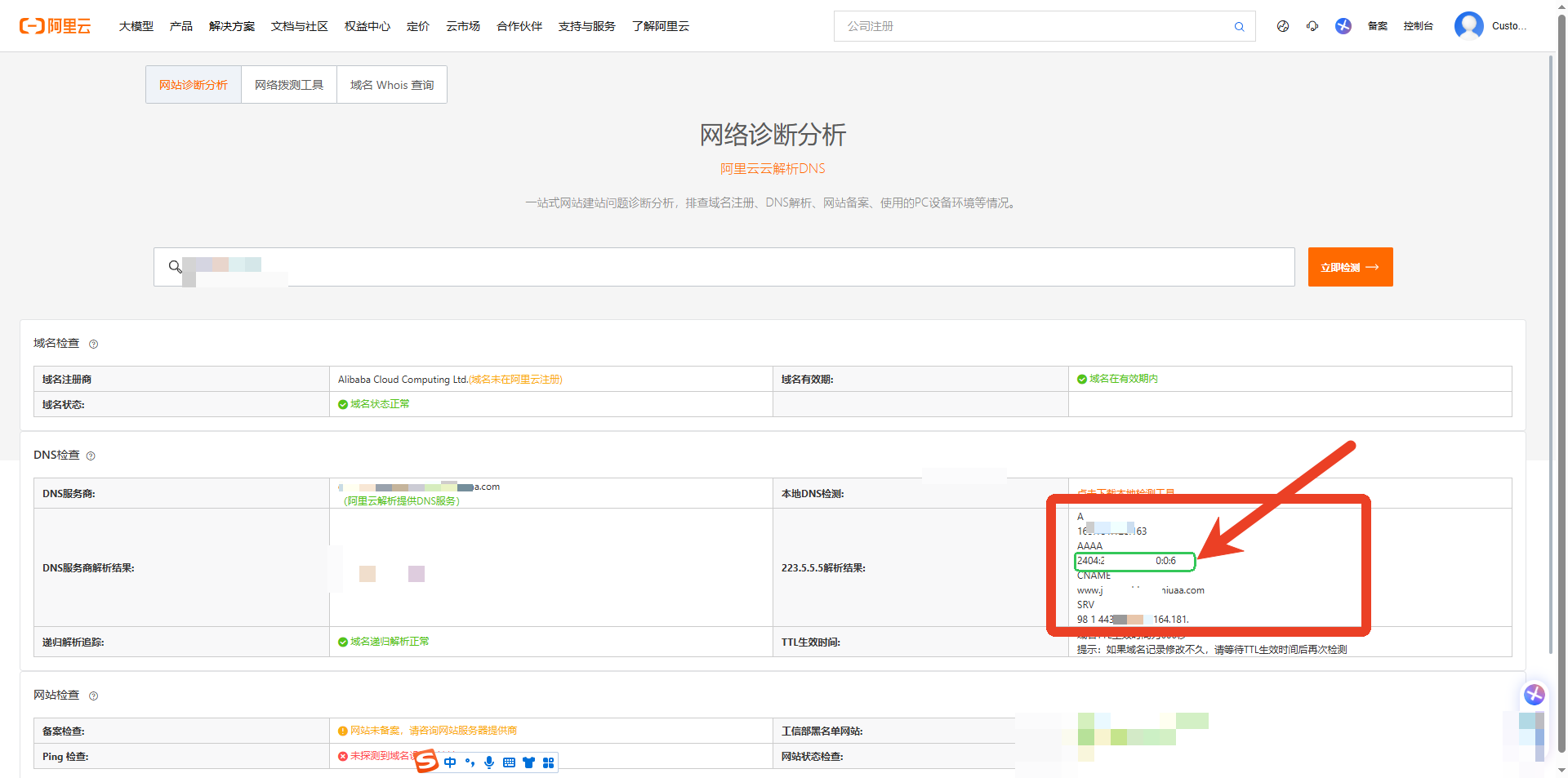
Task: Click the Alibaba Cloud Computing Ltd. registrar text
Action: click(403, 380)
